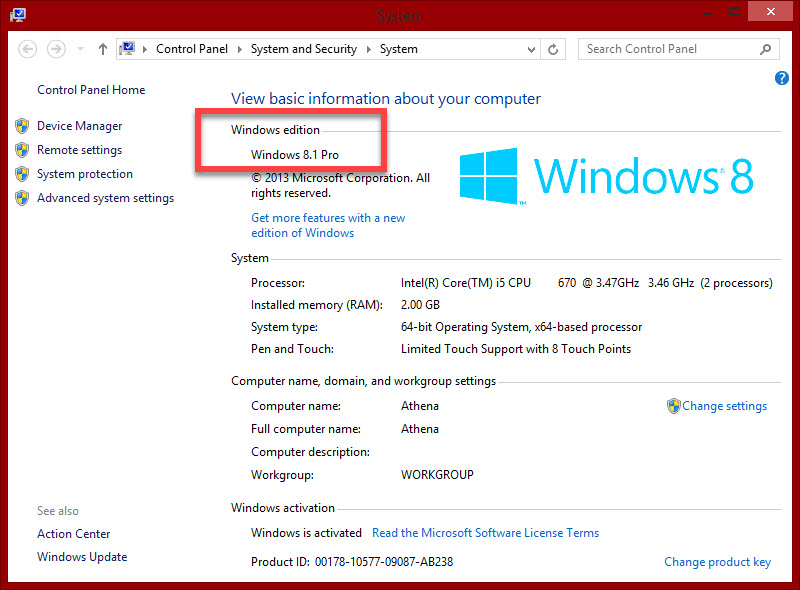Click 64-bit Operating System system type value
The height and width of the screenshot is (590, 800).
click(x=521, y=327)
